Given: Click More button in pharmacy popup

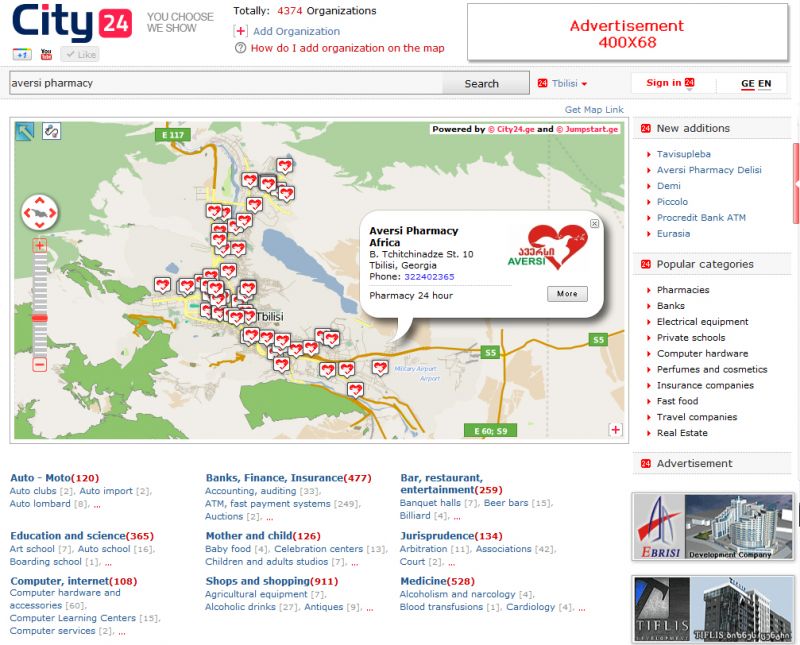Looking at the screenshot, I should click(x=567, y=294).
